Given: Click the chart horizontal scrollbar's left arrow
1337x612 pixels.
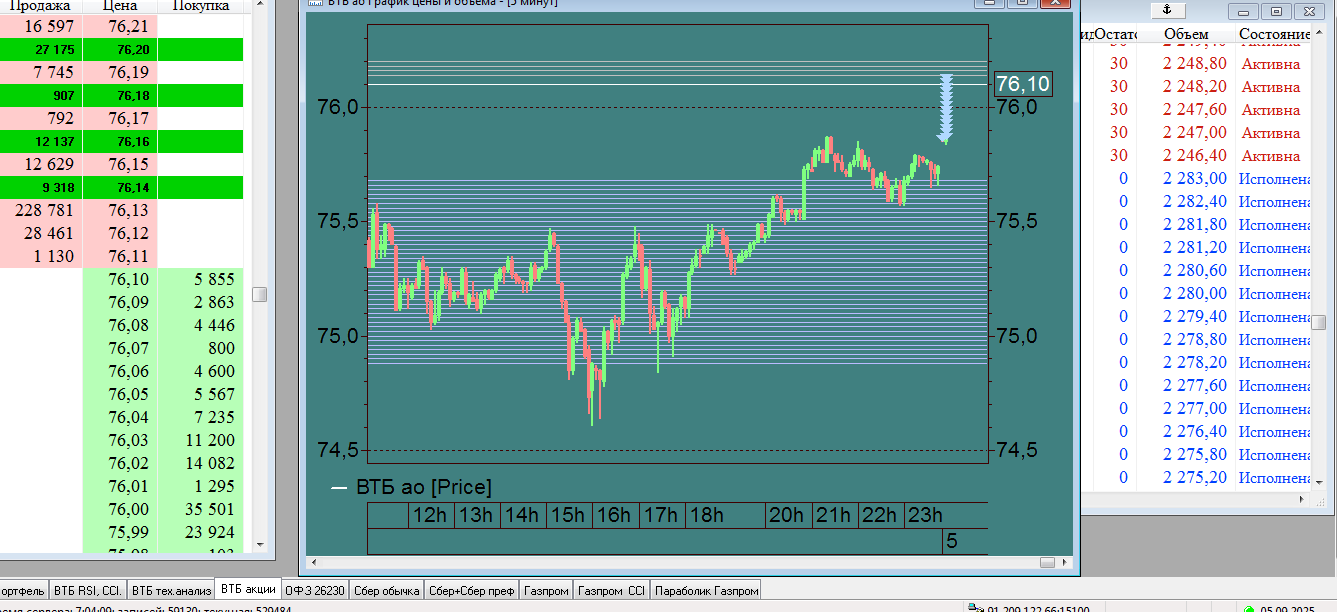Looking at the screenshot, I should coord(312,564).
